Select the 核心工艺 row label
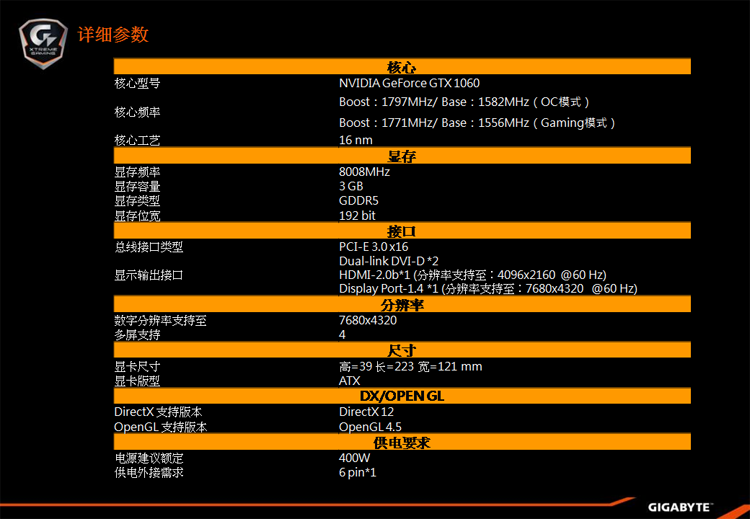The width and height of the screenshot is (750, 519). [x=137, y=141]
